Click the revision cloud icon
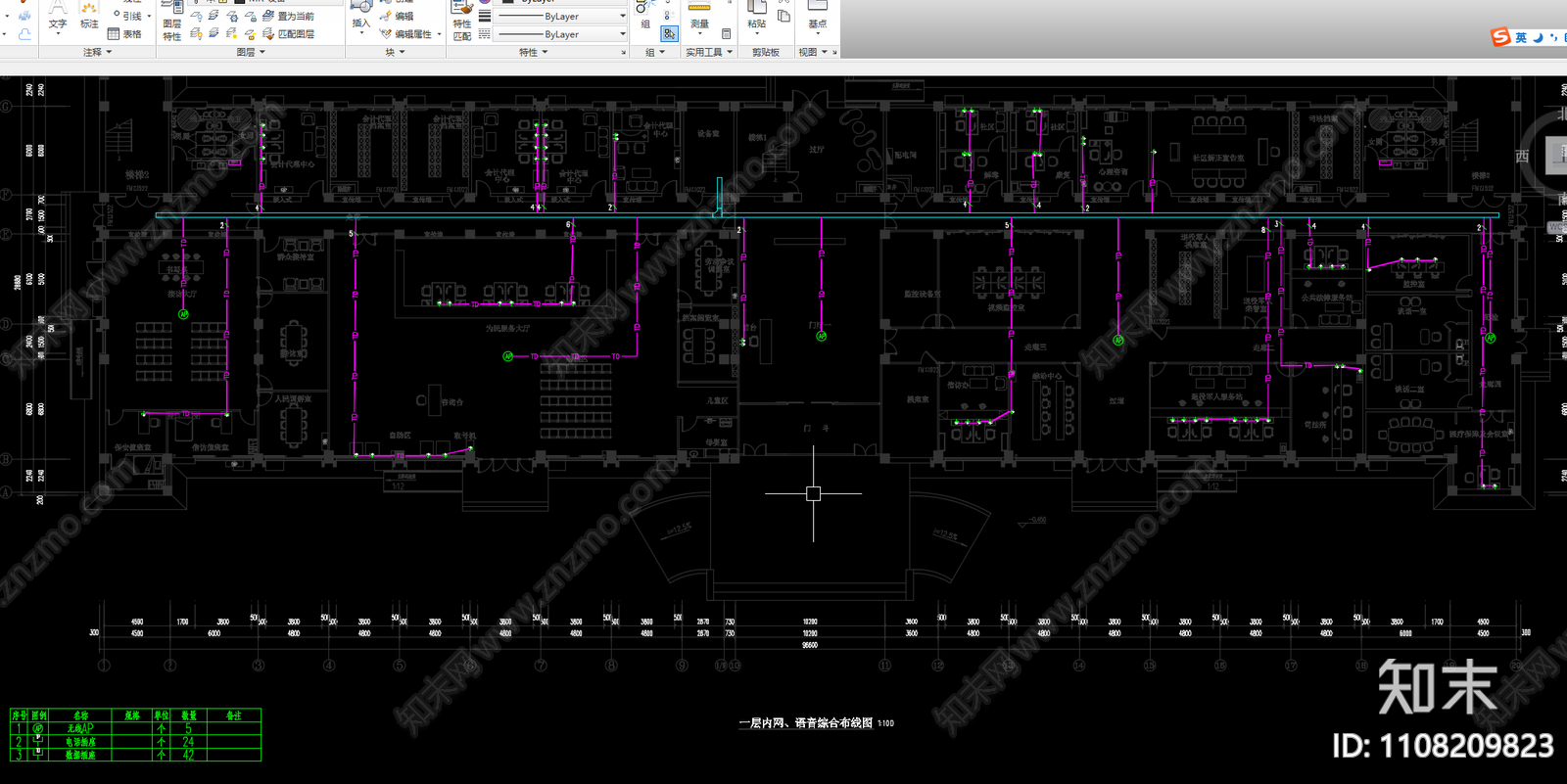Viewport: 1567px width, 784px height. point(24,34)
